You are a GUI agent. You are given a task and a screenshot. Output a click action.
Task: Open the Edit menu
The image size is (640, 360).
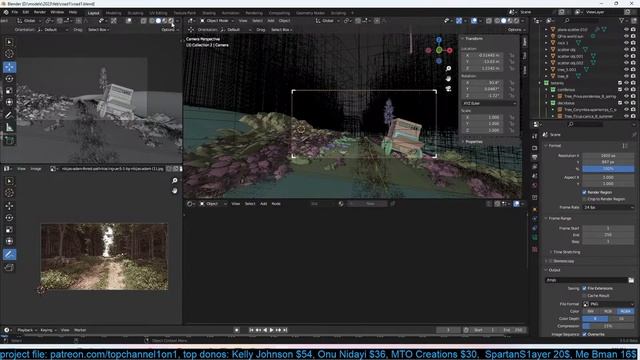pyautogui.click(x=26, y=12)
